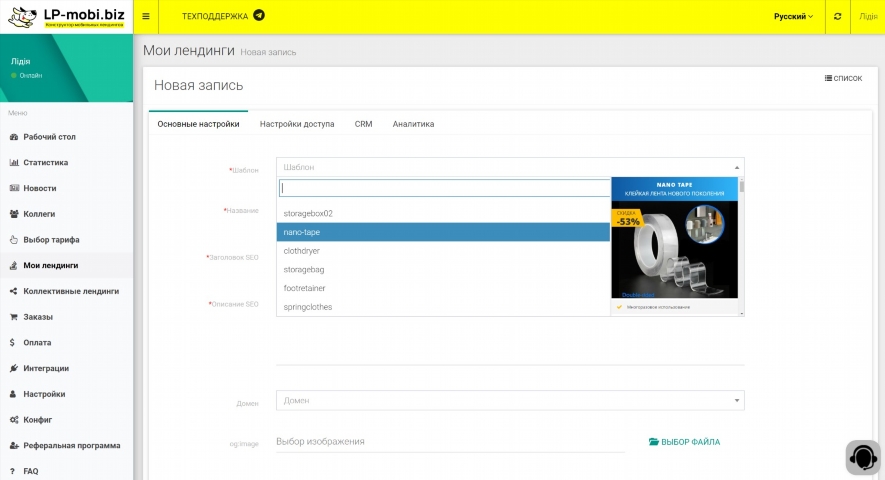The height and width of the screenshot is (480, 885).
Task: Click the refresh icon in top bar
Action: [x=837, y=16]
